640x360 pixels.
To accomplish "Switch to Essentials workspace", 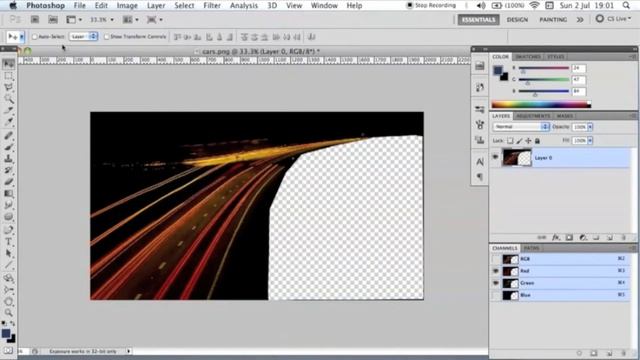I will pos(478,20).
